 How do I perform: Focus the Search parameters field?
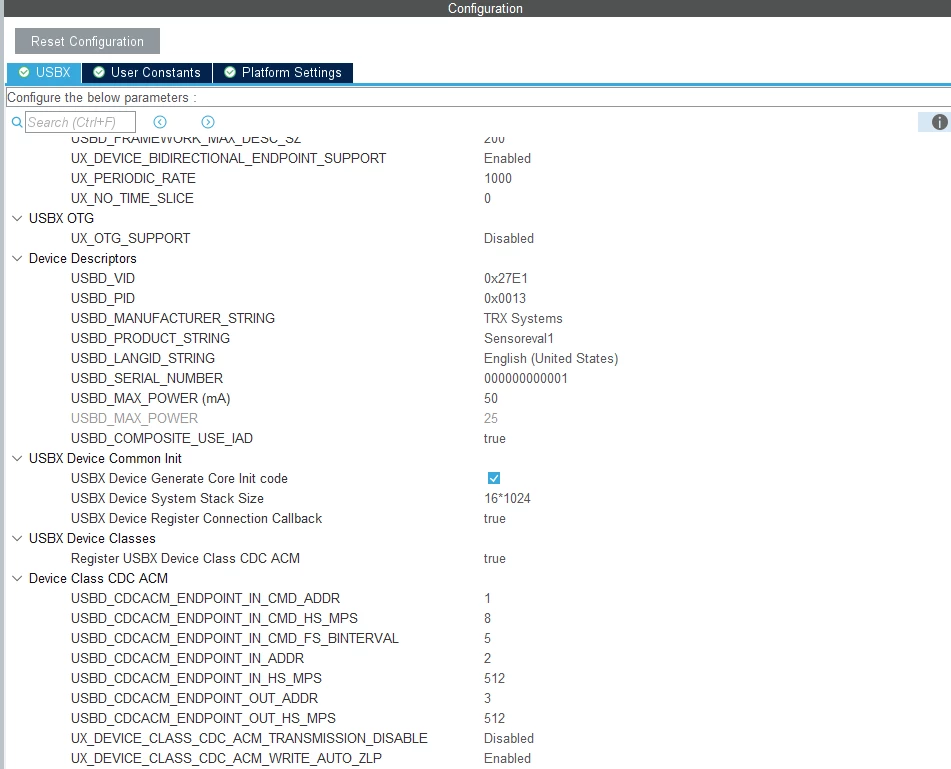point(80,122)
